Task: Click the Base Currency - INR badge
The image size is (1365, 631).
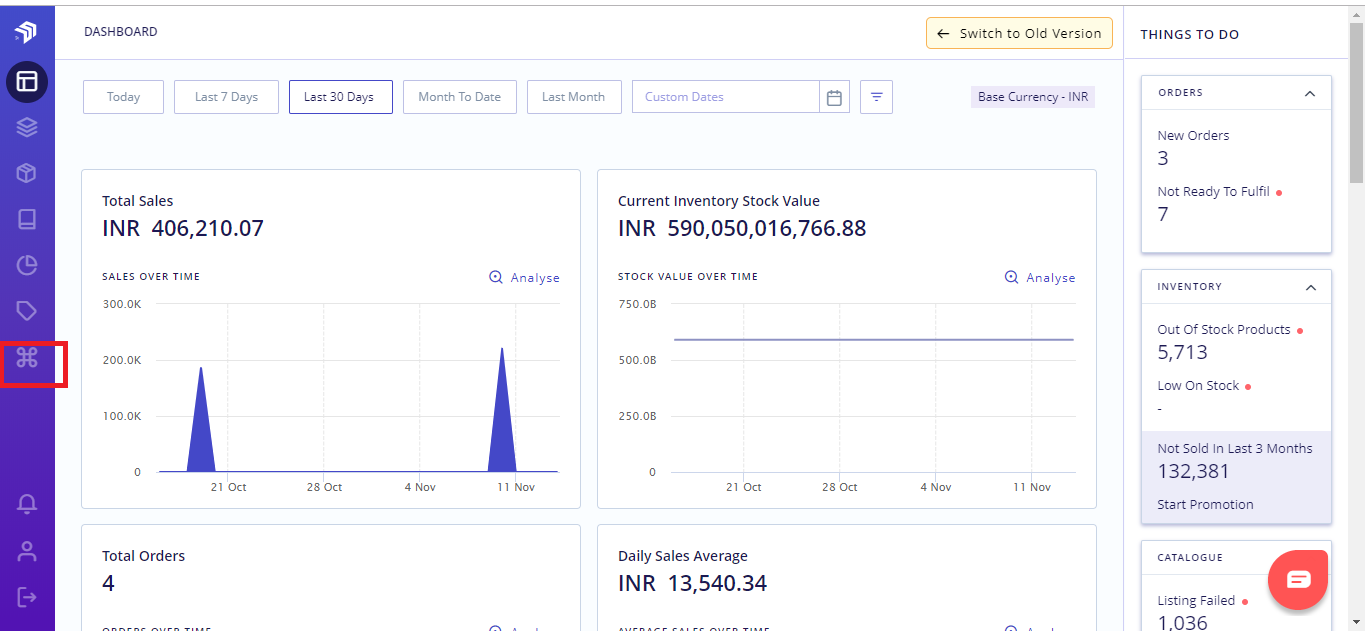Action: point(1033,97)
